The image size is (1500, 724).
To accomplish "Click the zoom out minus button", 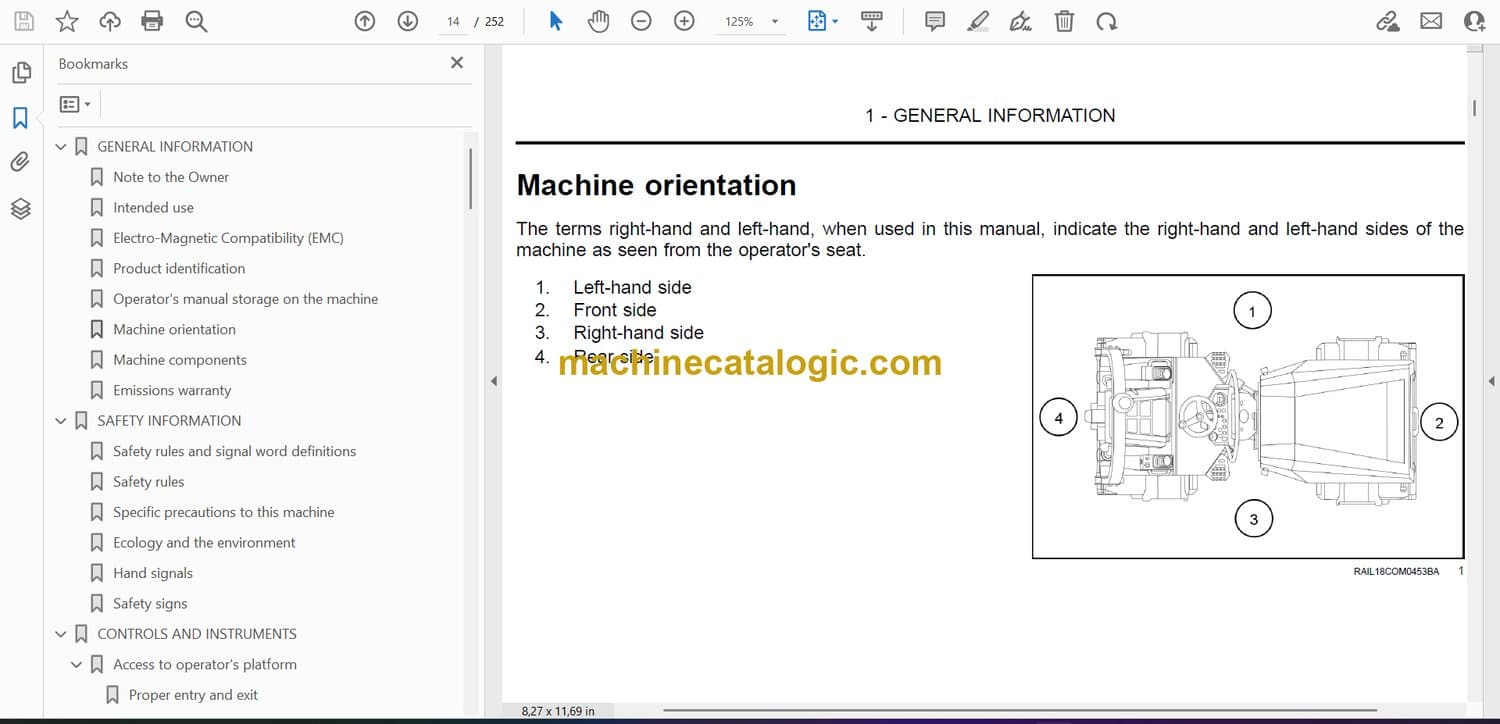I will pyautogui.click(x=642, y=21).
